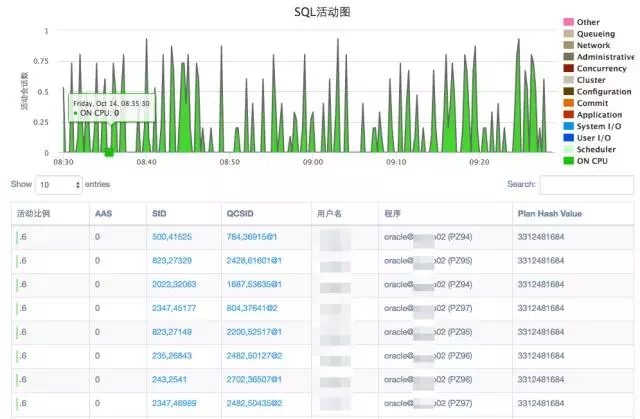Sort the table by SID column
This screenshot has height=419, width=640.
pos(159,213)
